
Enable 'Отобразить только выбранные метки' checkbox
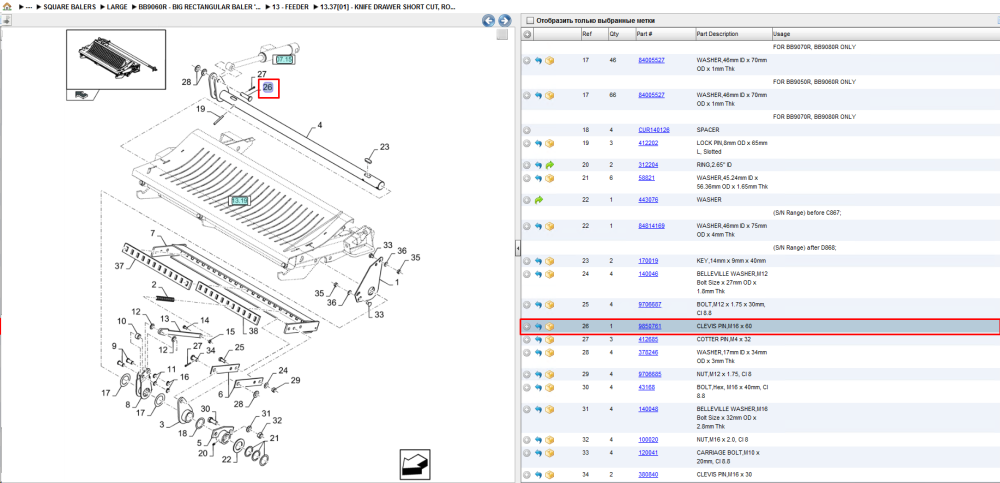(x=529, y=20)
